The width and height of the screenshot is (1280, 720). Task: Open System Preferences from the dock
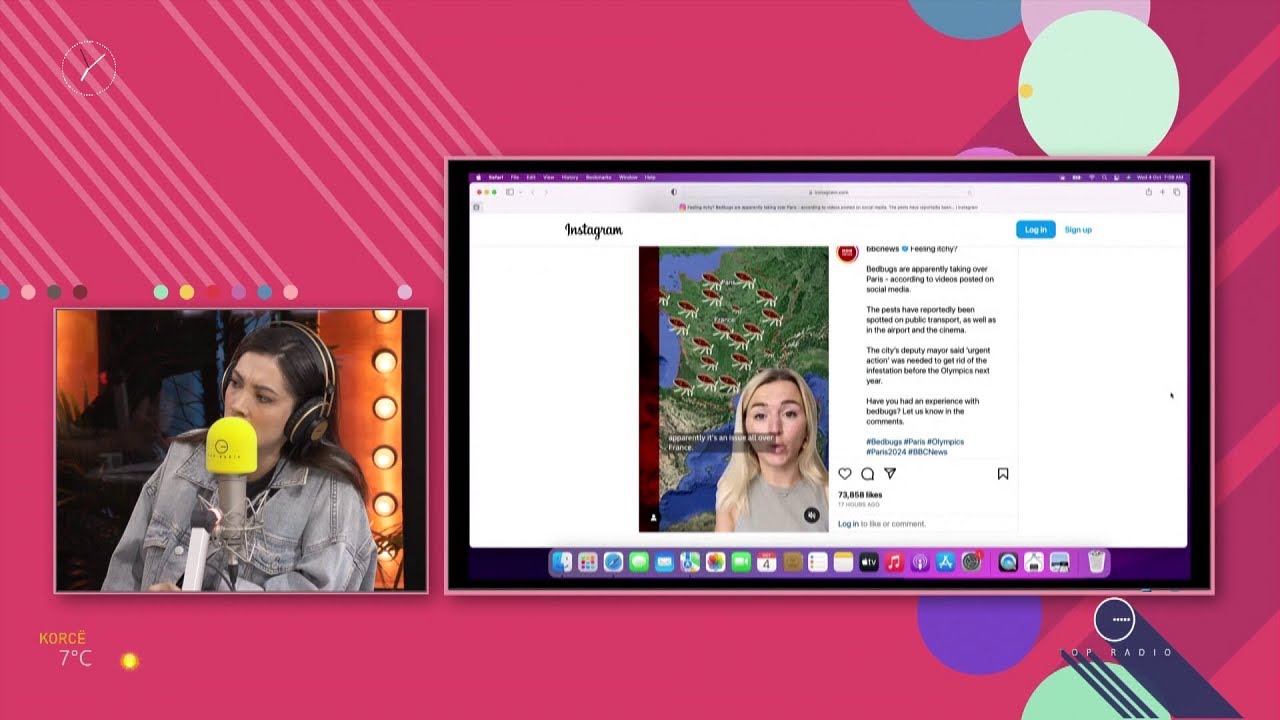coord(971,563)
